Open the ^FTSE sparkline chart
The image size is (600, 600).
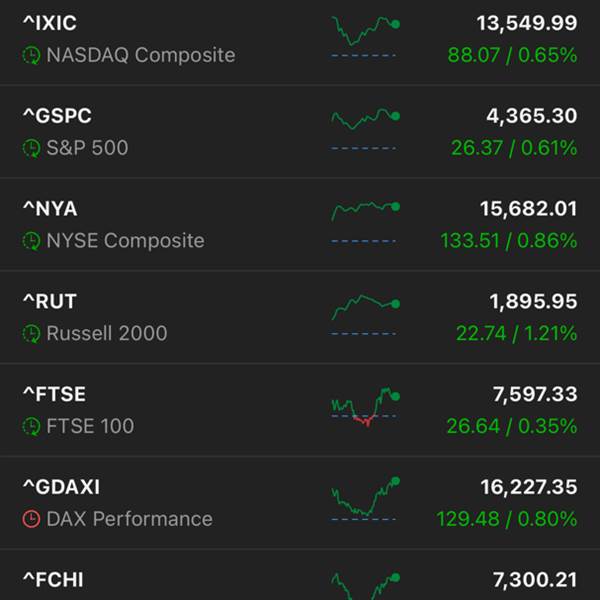point(365,408)
